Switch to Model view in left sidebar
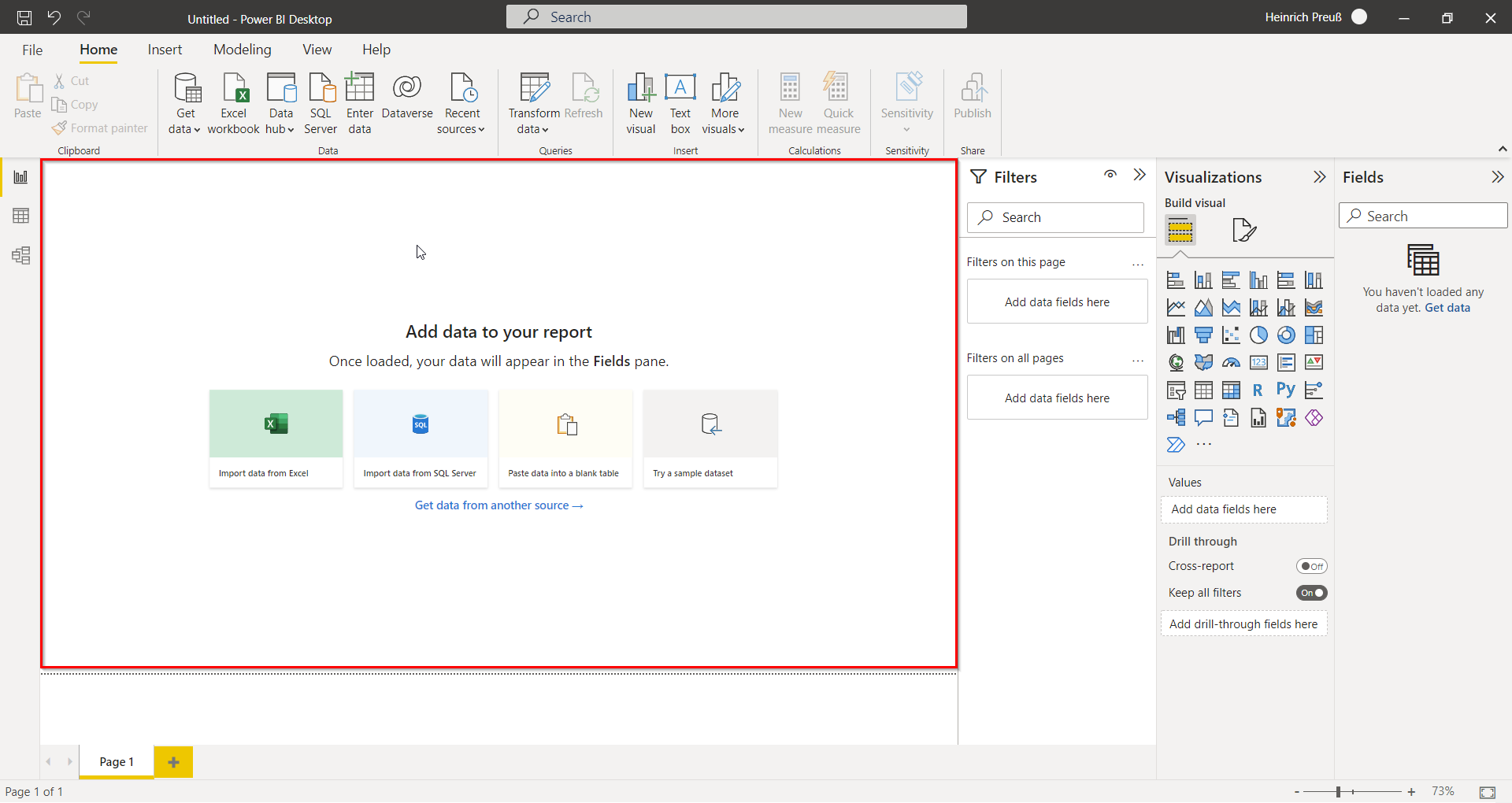 21,255
